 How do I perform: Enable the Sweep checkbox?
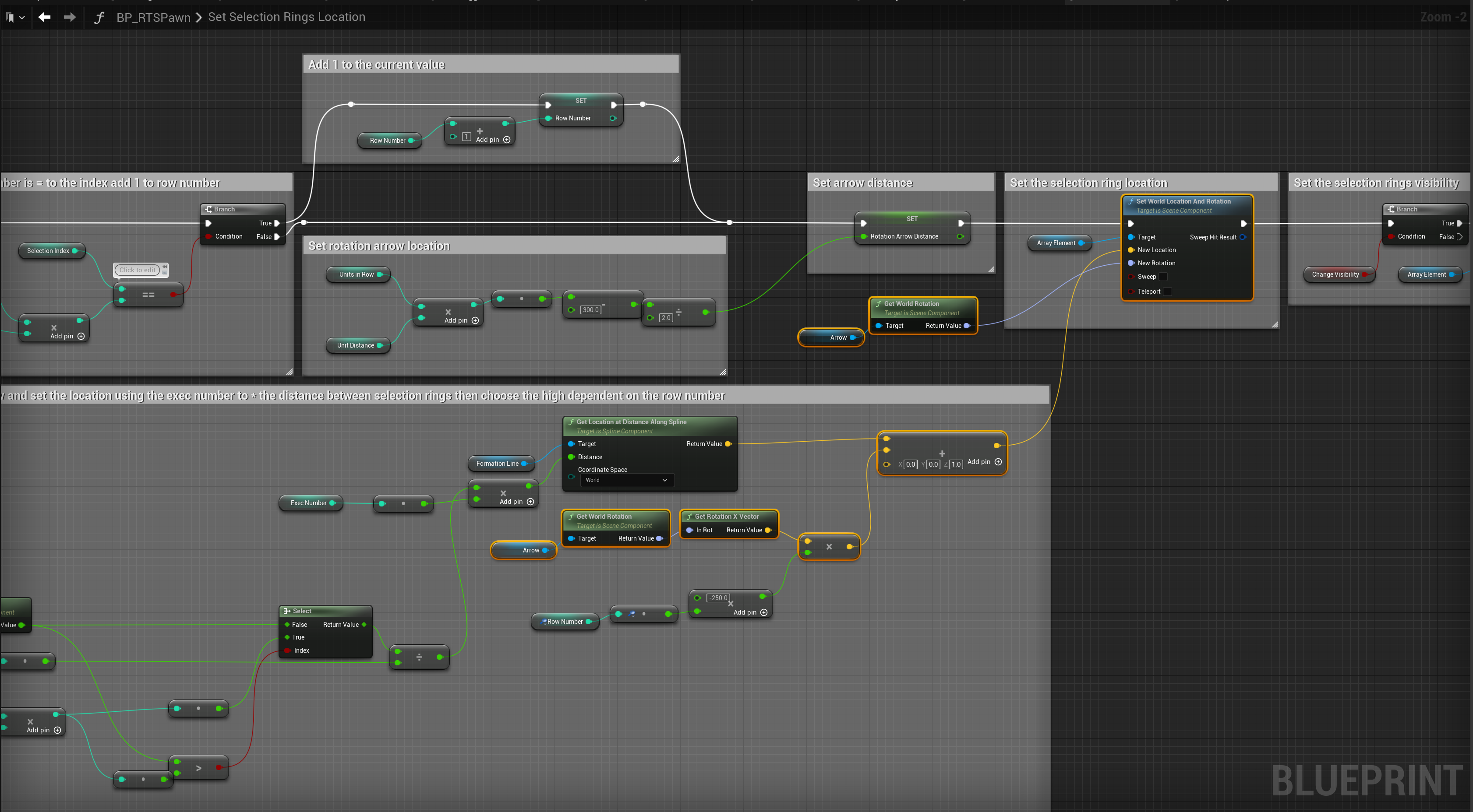1163,277
